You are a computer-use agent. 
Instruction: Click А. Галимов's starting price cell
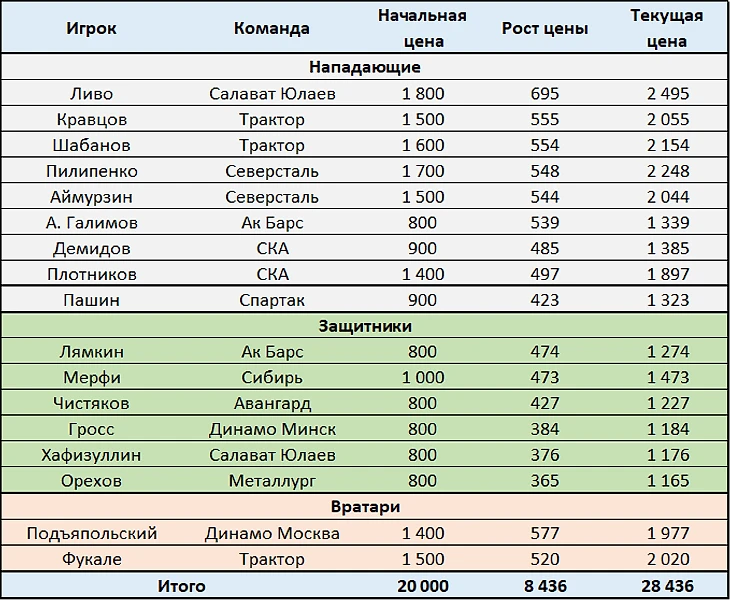[422, 222]
